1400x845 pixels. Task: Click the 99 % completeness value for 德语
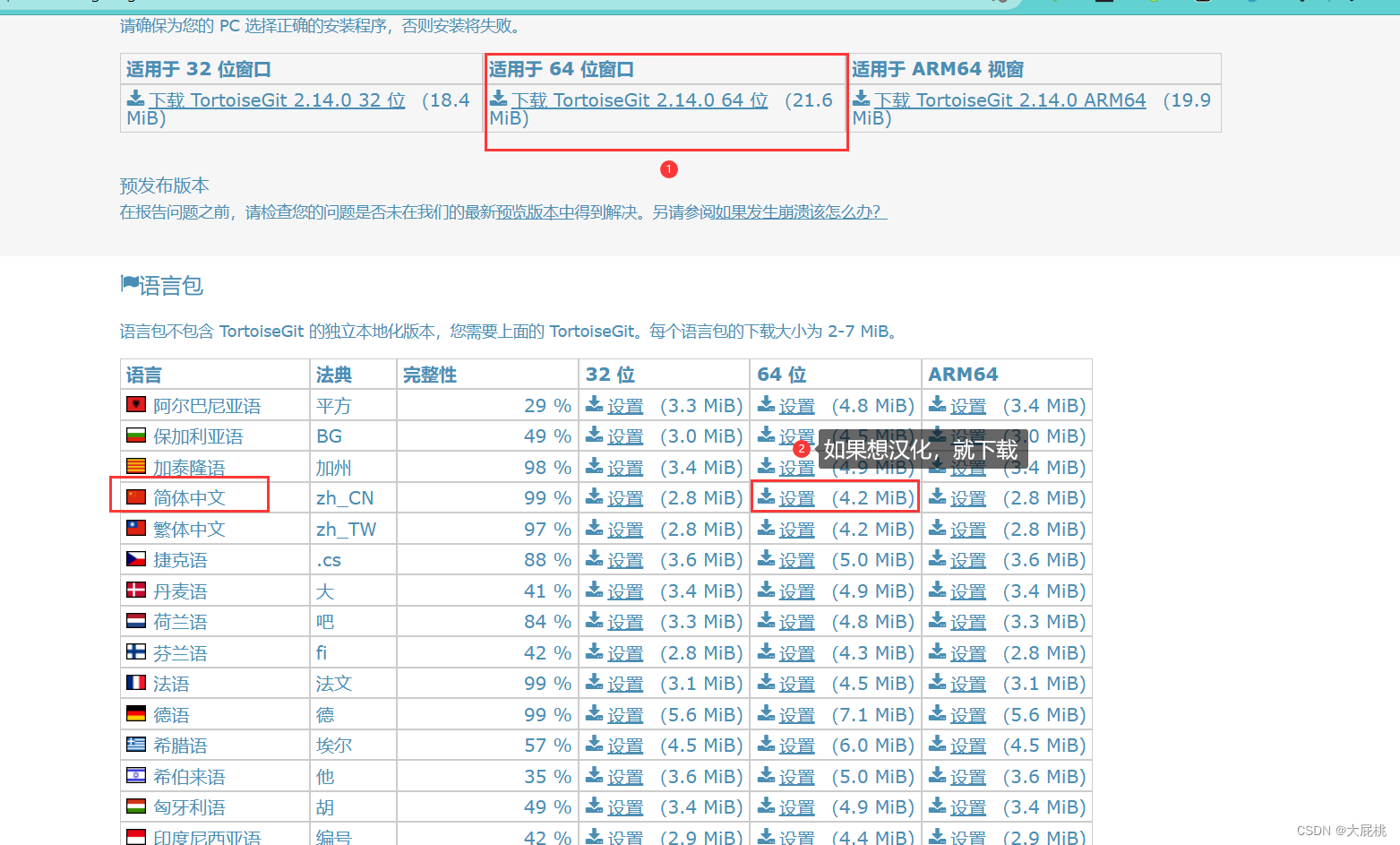coord(547,715)
